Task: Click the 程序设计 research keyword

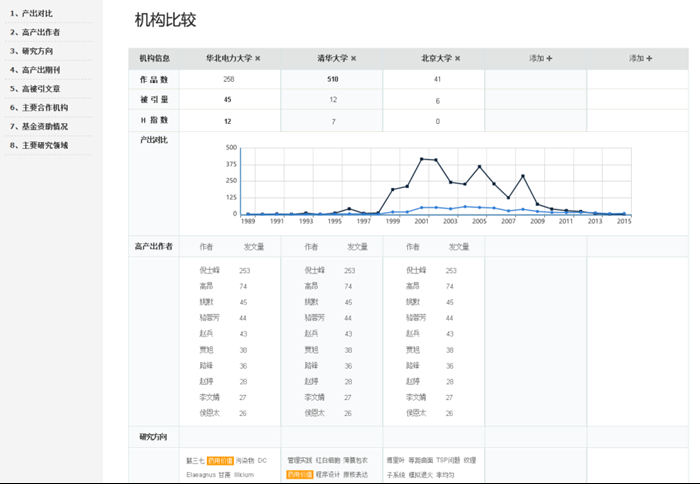Action: click(328, 475)
